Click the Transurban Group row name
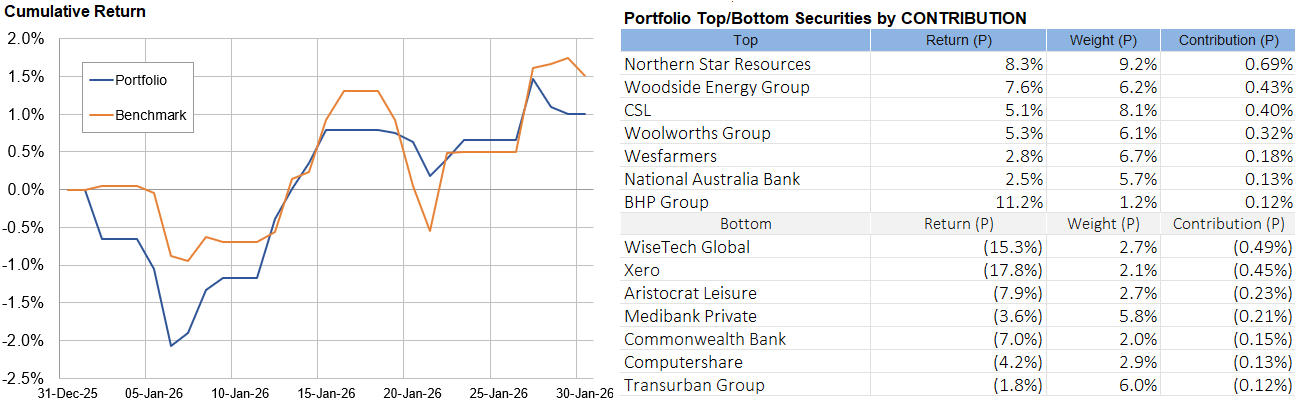This screenshot has height=409, width=1299. click(694, 385)
